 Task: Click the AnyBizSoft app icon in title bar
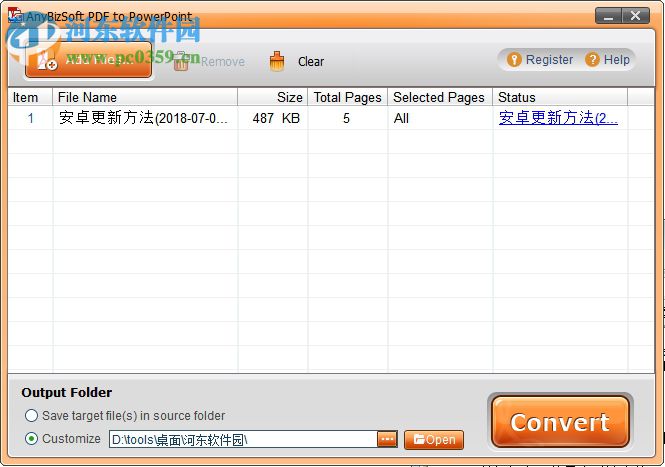[15, 15]
